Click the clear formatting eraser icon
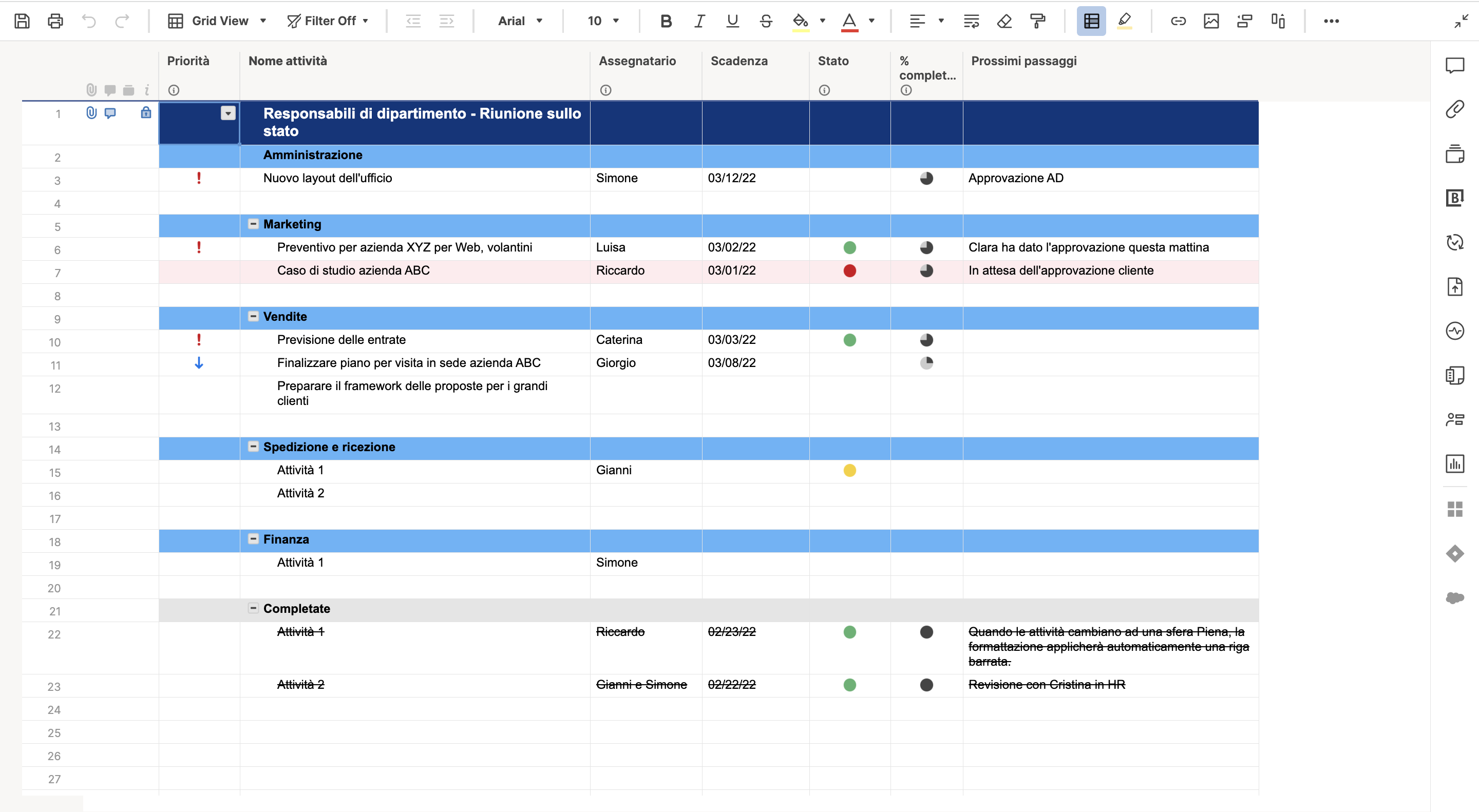This screenshot has width=1479, height=812. coord(1004,21)
